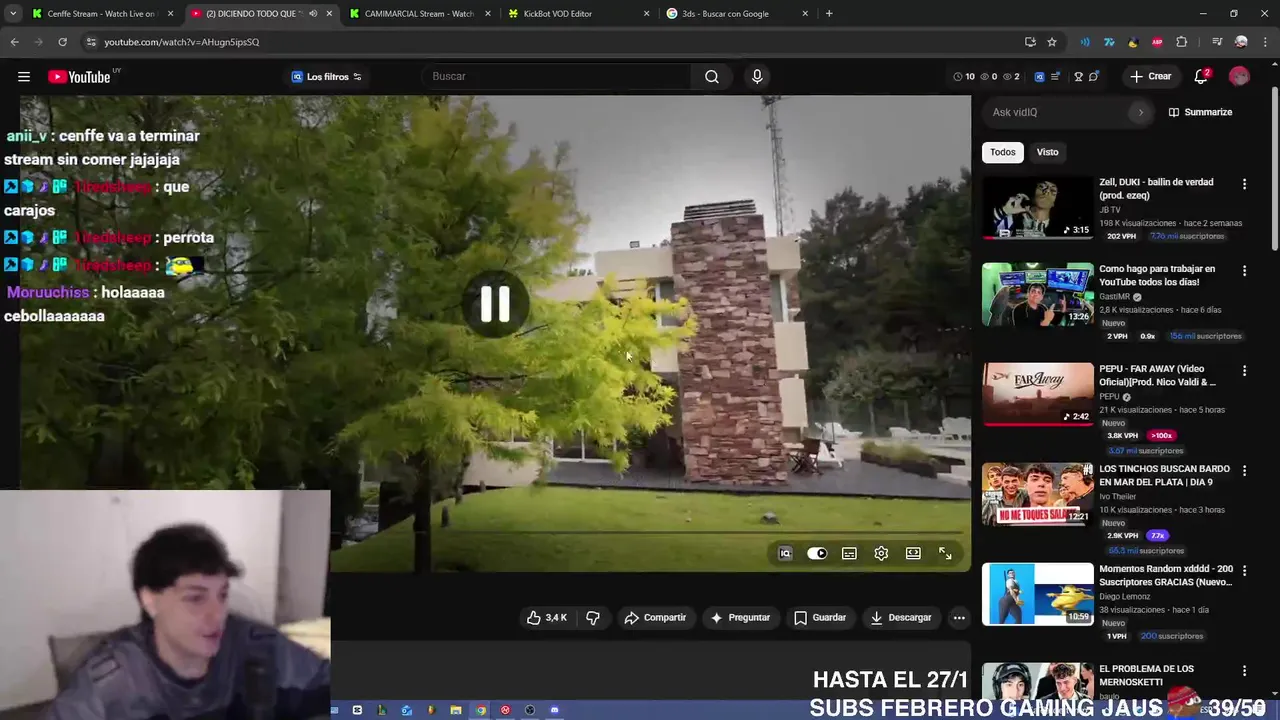The width and height of the screenshot is (1280, 720).
Task: Close the Cenffe Stream tab
Action: pos(171,14)
